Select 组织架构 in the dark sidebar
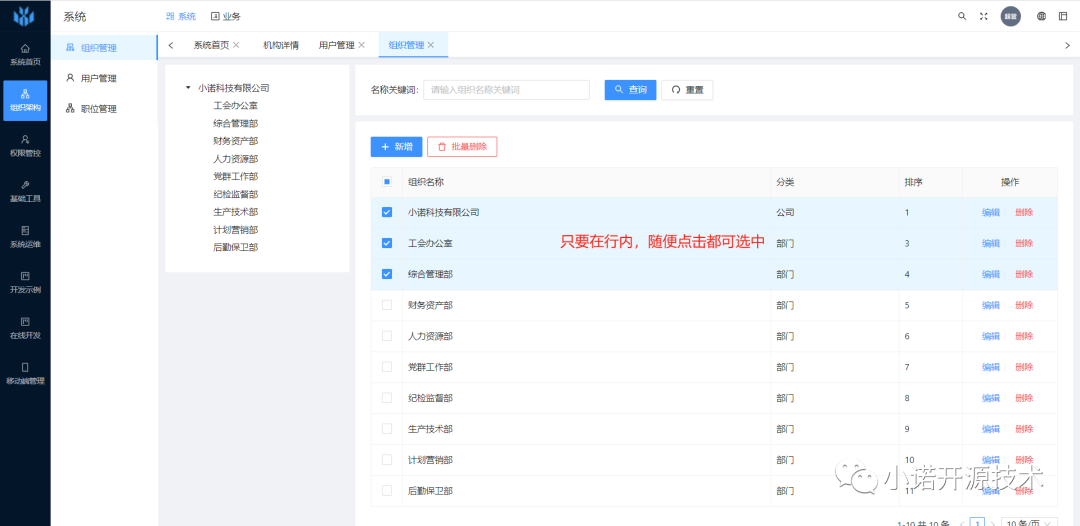The image size is (1080, 526). [25, 101]
